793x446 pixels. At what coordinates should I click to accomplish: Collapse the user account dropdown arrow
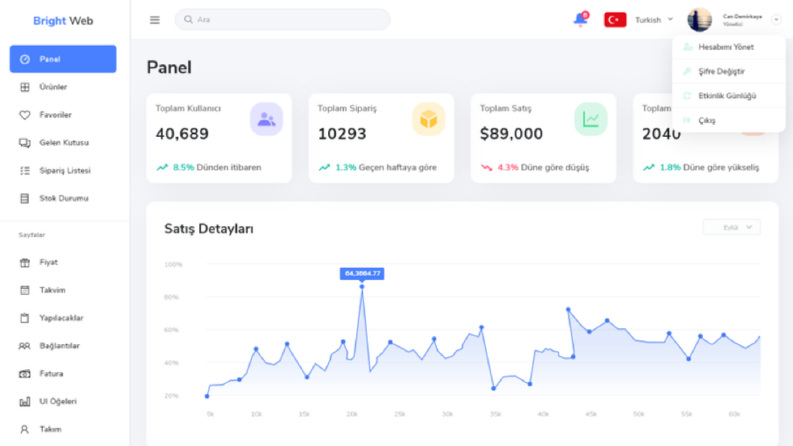point(776,20)
